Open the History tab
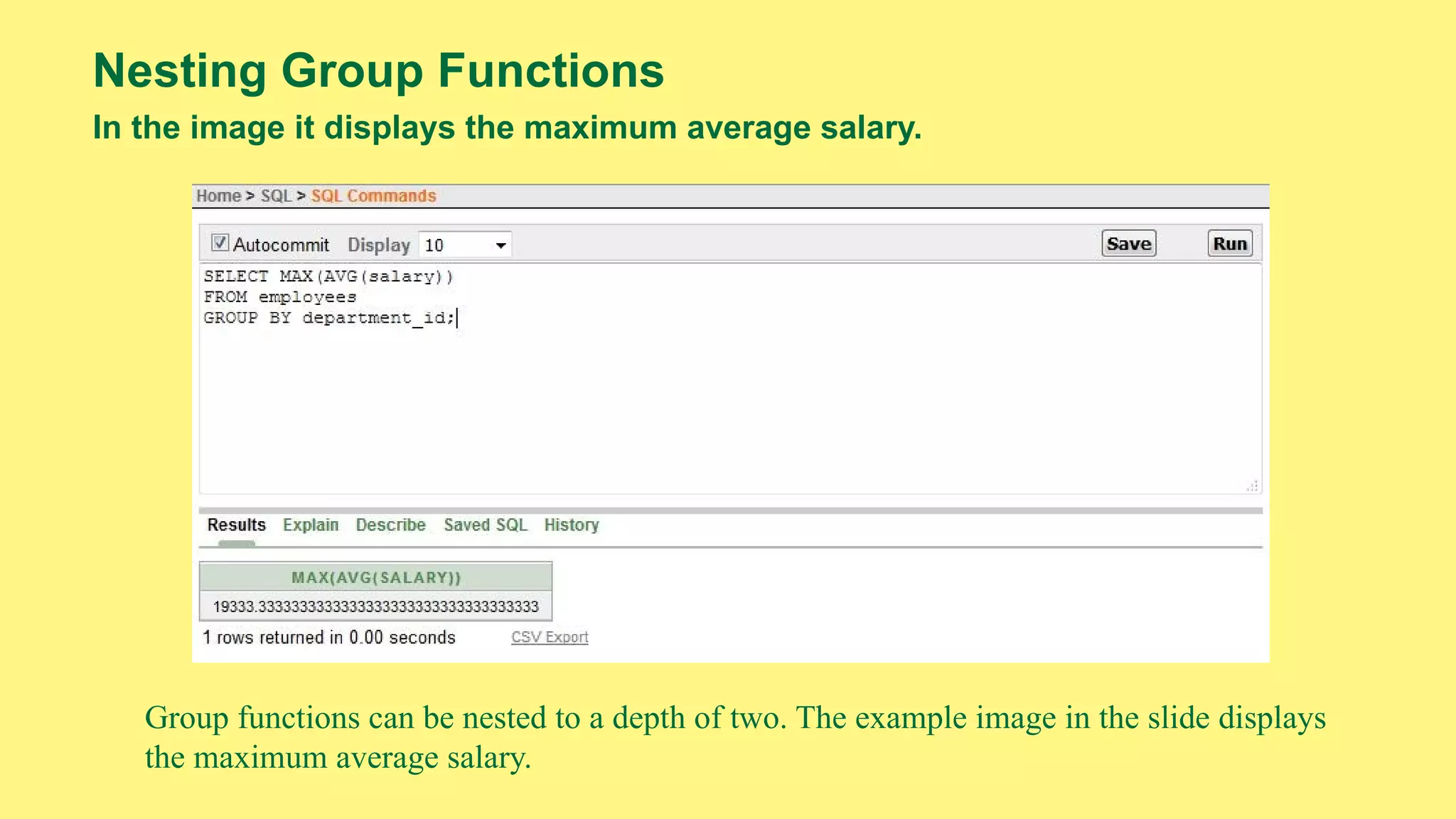Image resolution: width=1456 pixels, height=819 pixels. 572,525
